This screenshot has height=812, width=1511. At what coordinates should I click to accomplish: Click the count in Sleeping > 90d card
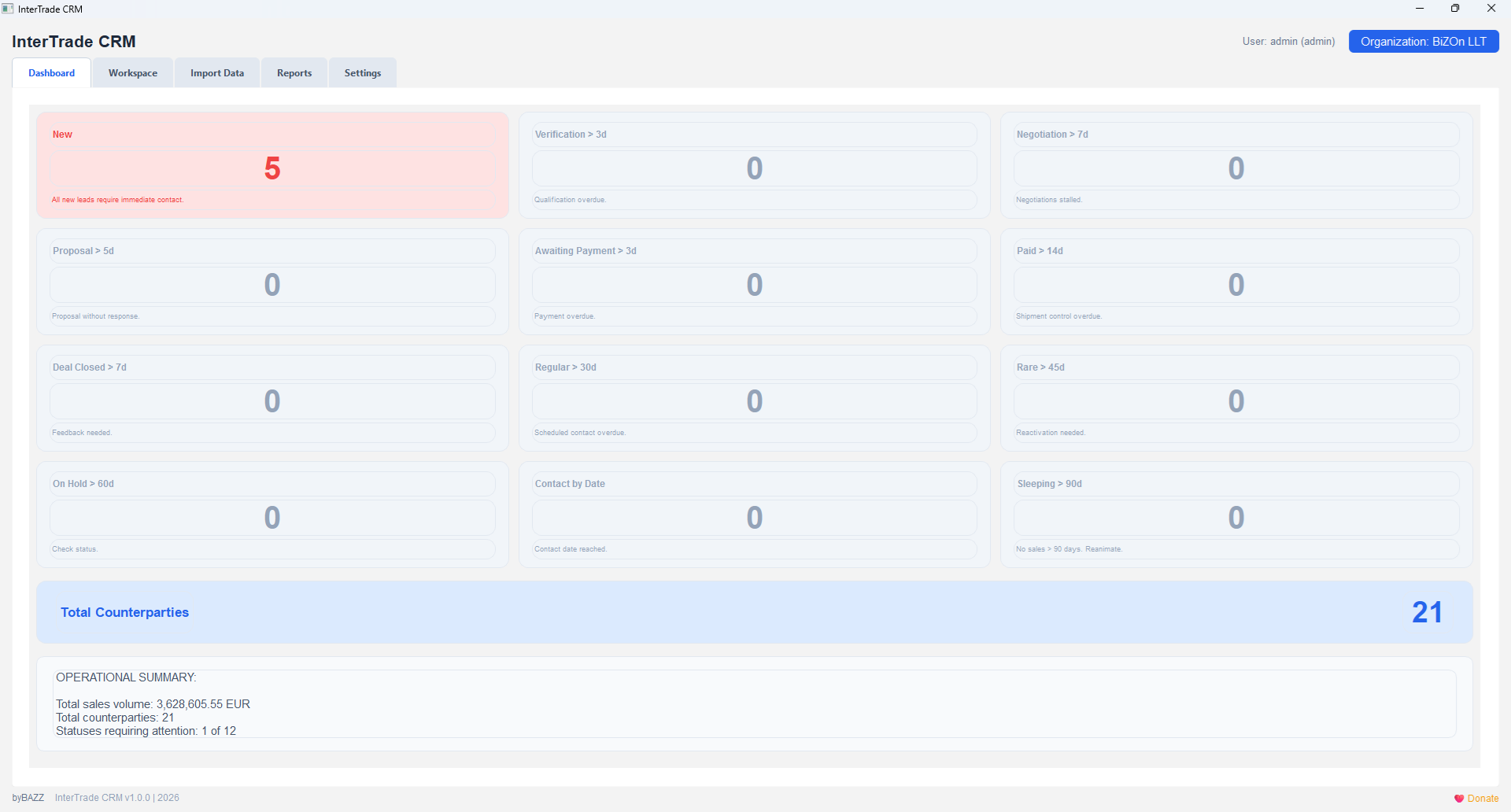click(x=1236, y=518)
